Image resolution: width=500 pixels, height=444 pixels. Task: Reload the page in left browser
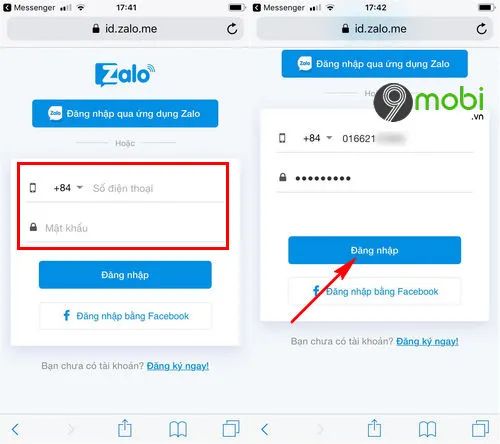pyautogui.click(x=232, y=29)
